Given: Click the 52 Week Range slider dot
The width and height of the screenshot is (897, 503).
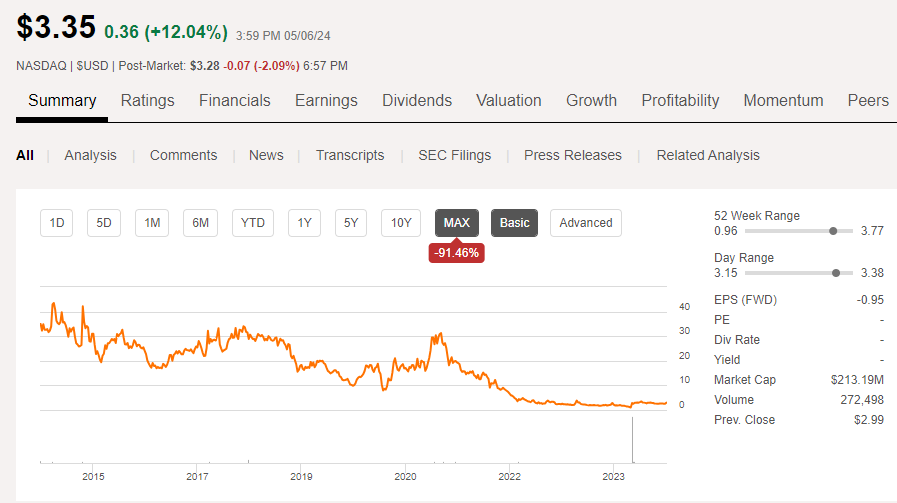Looking at the screenshot, I should tap(833, 231).
